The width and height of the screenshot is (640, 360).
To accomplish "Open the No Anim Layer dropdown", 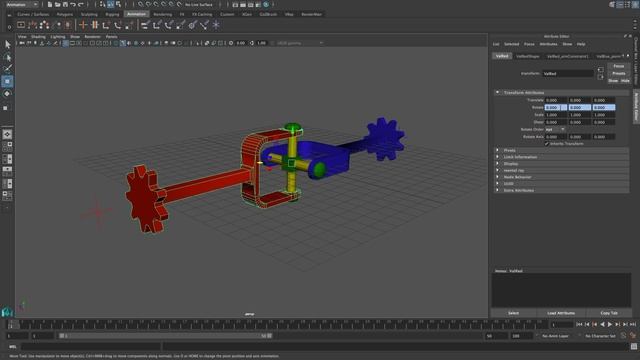I will coord(556,336).
